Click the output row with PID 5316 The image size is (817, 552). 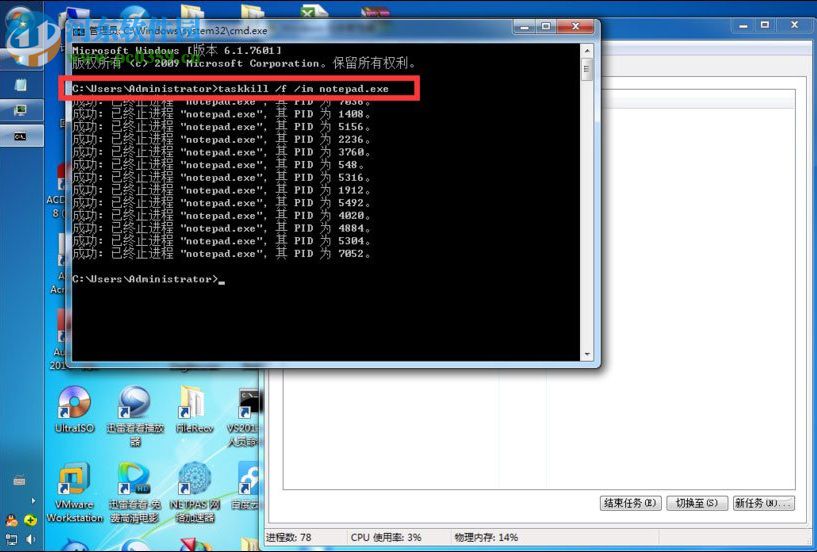click(x=221, y=178)
